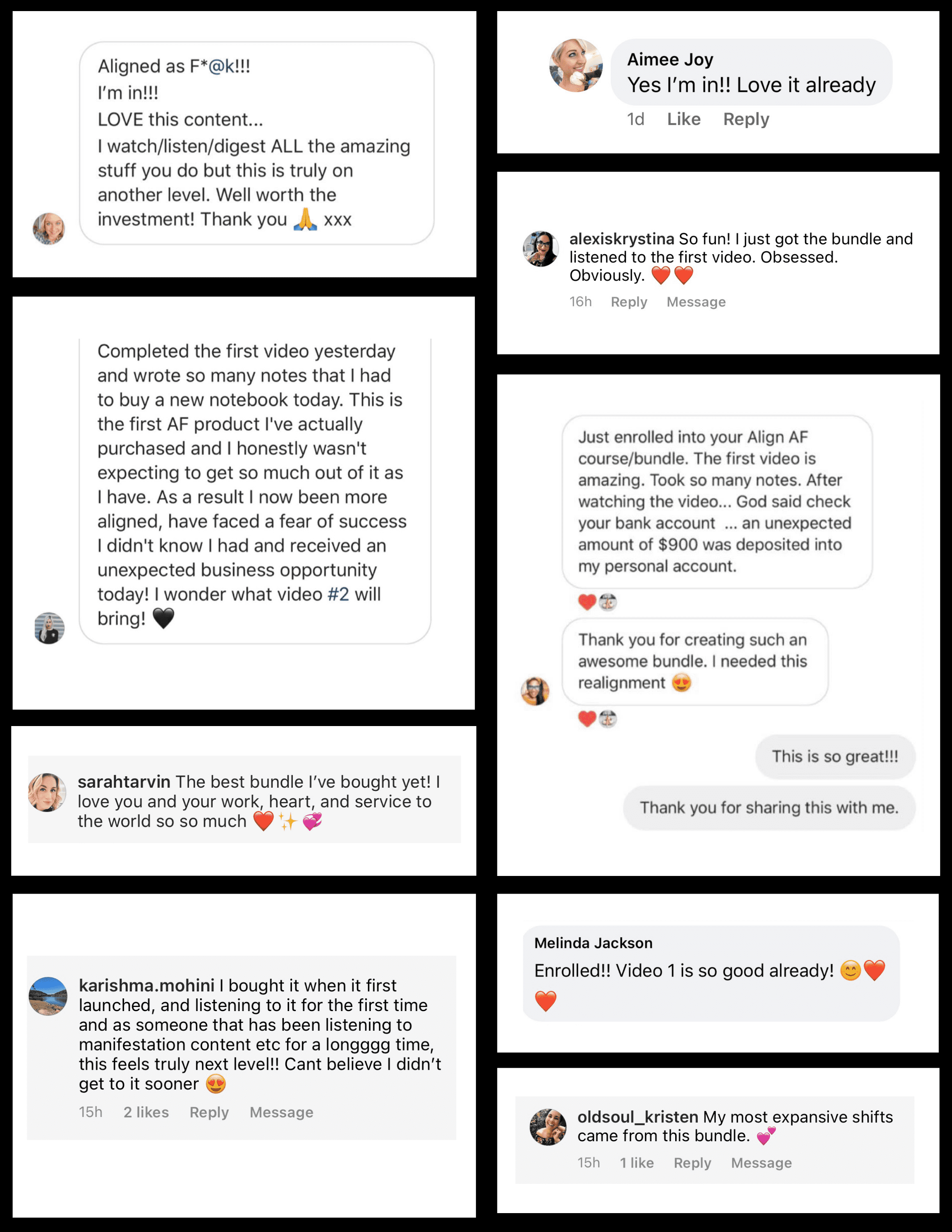Click sarahtarvin's avatar picture

pyautogui.click(x=47, y=792)
